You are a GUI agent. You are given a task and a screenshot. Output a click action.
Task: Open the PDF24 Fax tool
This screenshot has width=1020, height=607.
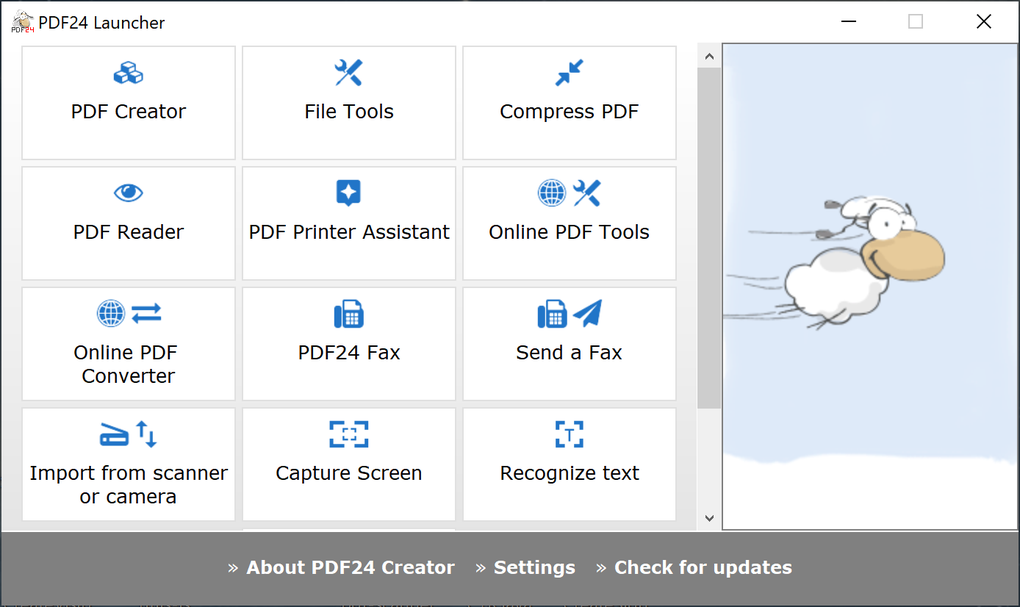[348, 344]
